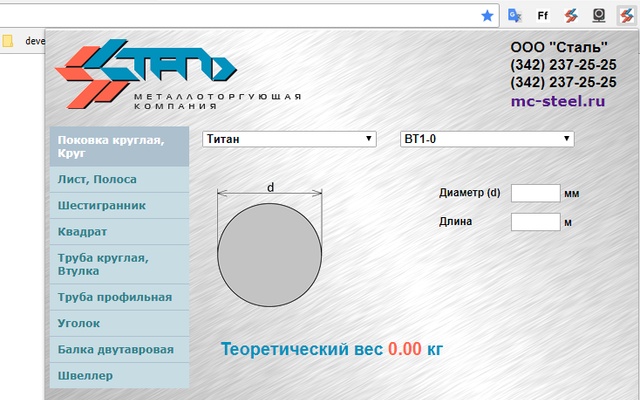
Task: Click the active steel calculator extension icon
Action: pos(626,15)
